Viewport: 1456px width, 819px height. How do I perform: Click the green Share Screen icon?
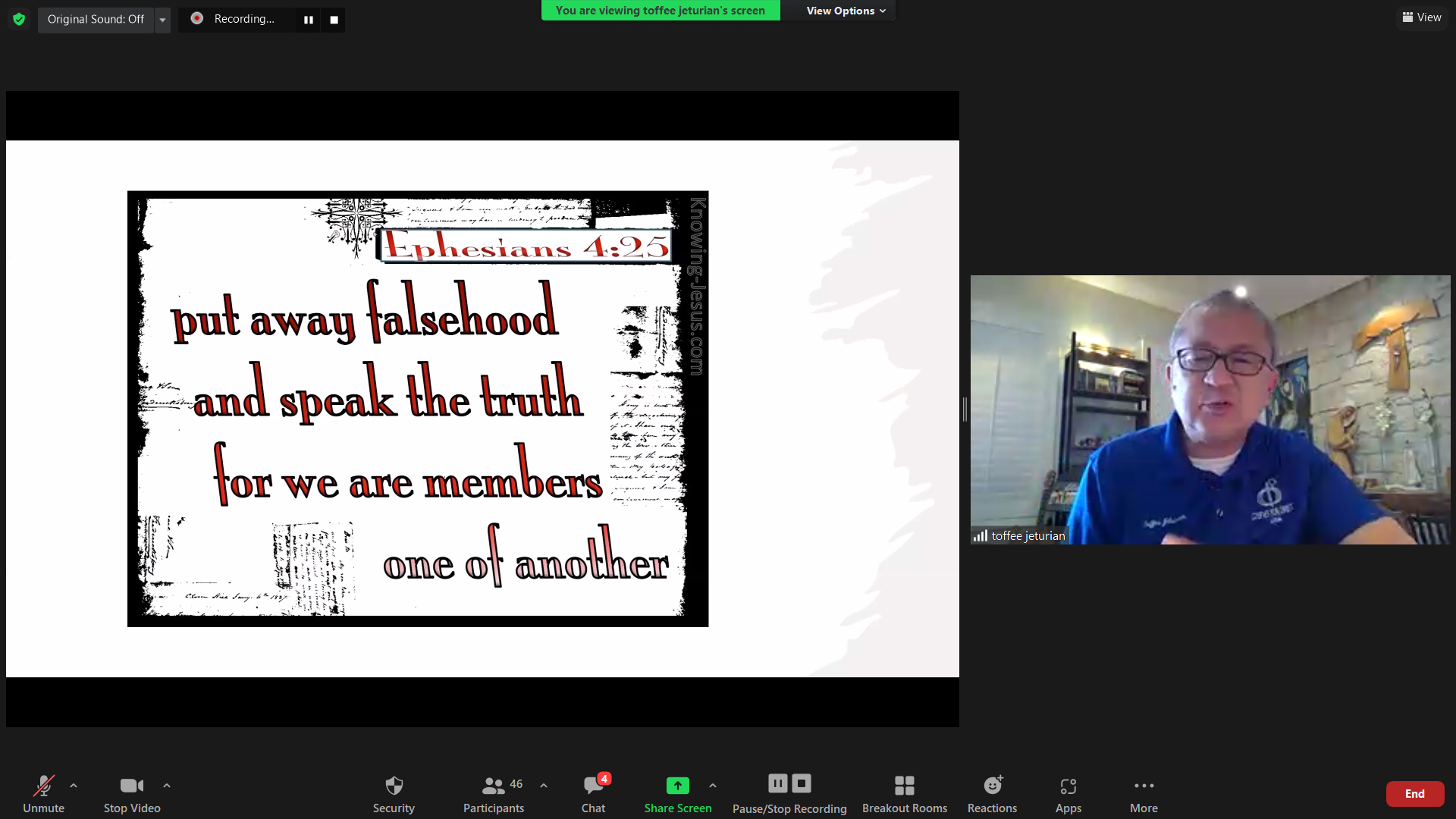[677, 786]
